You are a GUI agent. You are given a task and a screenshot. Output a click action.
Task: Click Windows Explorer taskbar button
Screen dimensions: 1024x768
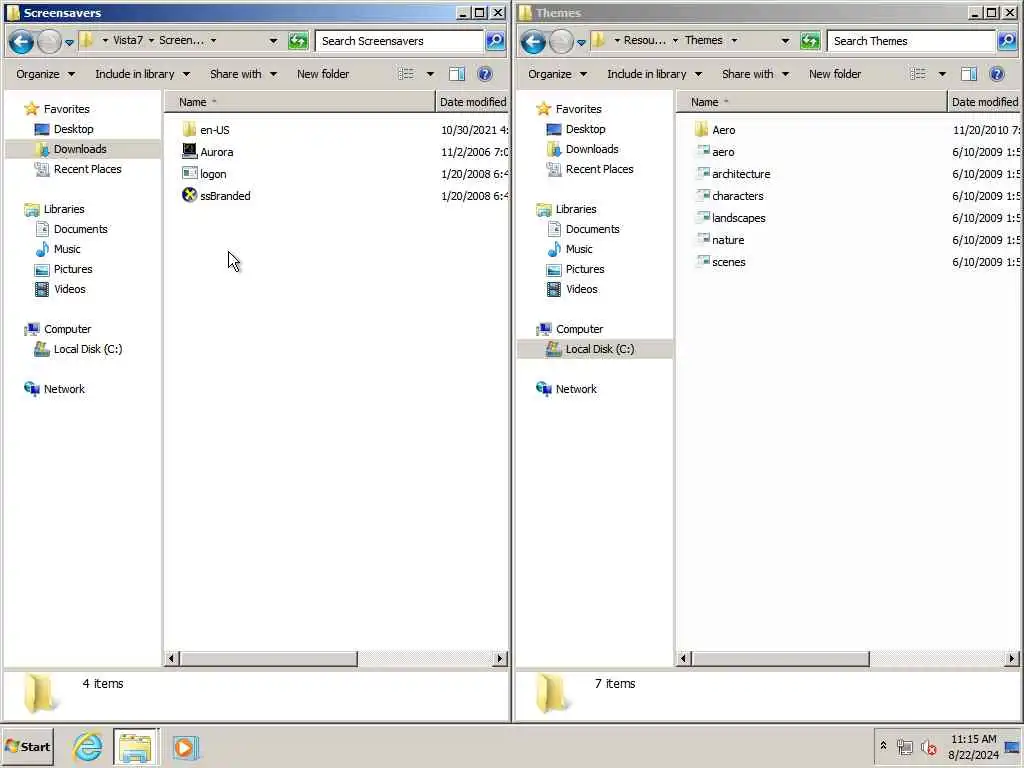tap(136, 747)
